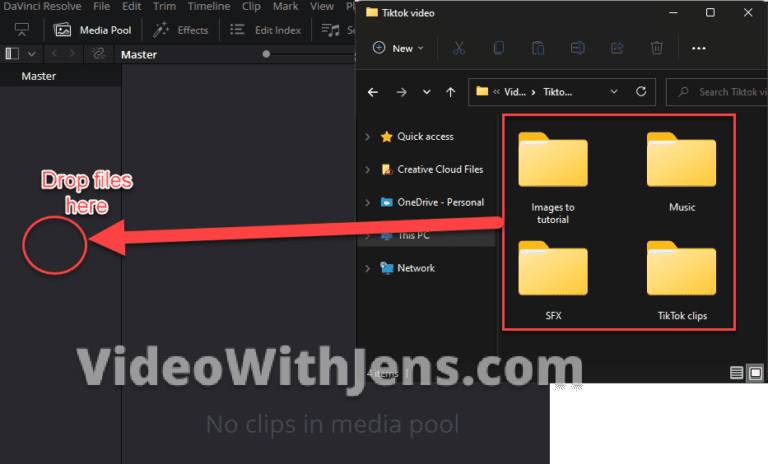The image size is (768, 464).
Task: Click the Tikto... breadcrumb in address bar
Action: 557,92
